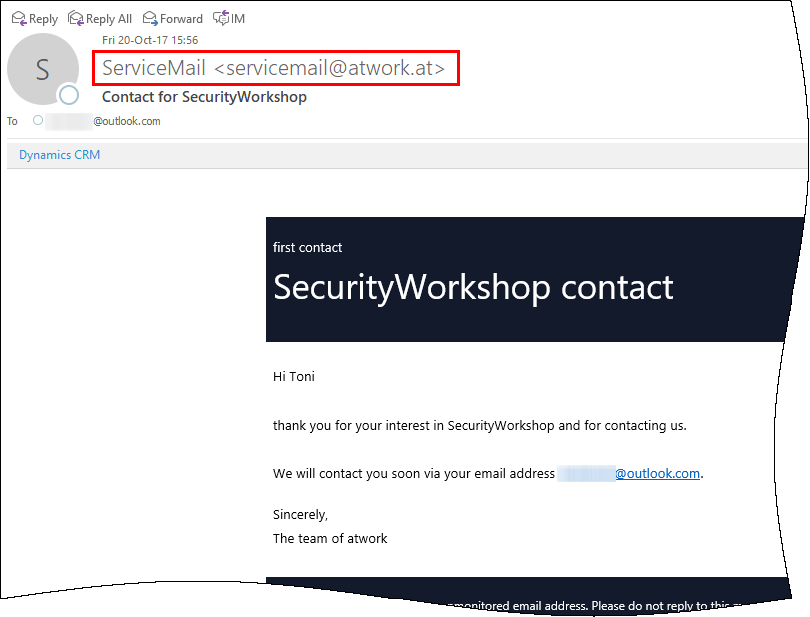Screen dimensions: 810x617
Task: Select the ServiceMail sender address
Action: coord(280,69)
